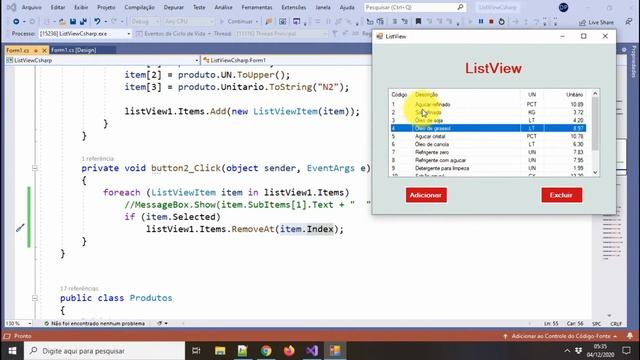Screen dimensions: 640x360
Task: Open the Windows Start menu
Action: tap(12, 351)
